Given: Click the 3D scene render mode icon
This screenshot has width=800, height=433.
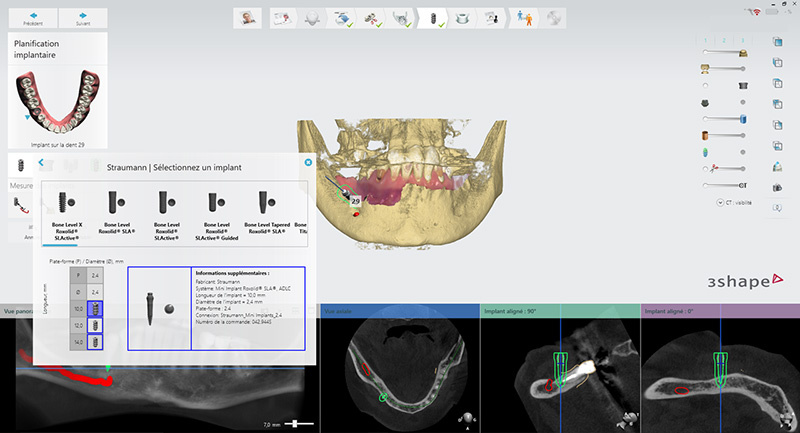Looking at the screenshot, I should [x=778, y=167].
